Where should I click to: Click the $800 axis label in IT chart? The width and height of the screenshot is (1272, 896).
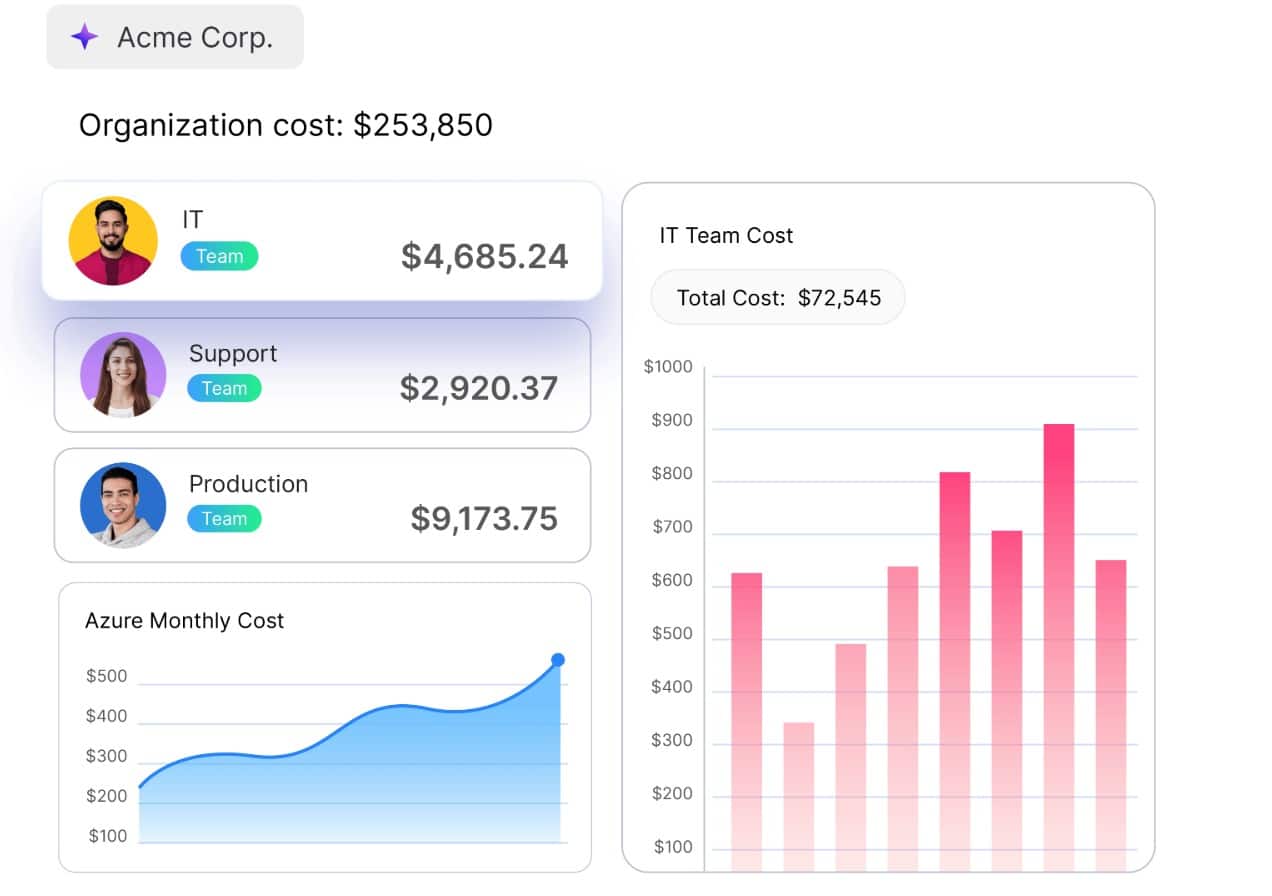pos(672,474)
